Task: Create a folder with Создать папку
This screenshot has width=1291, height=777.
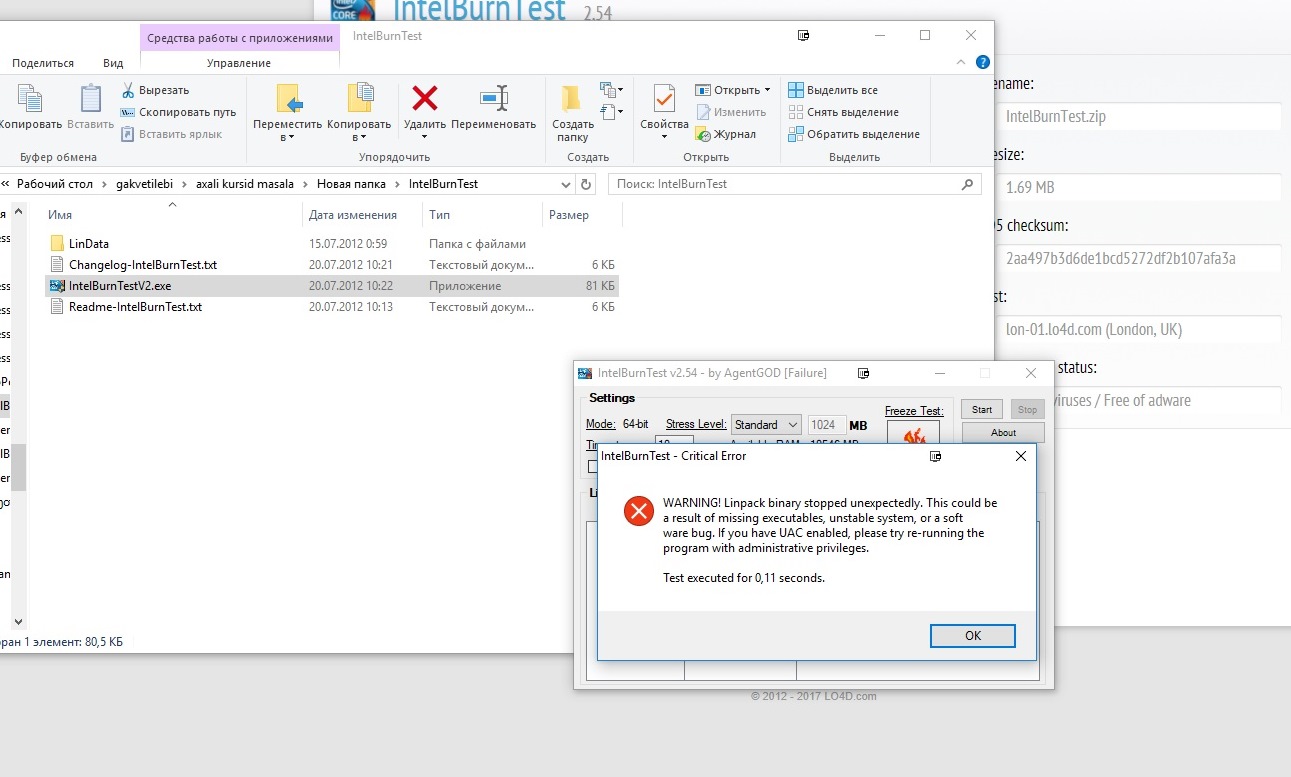Action: [572, 112]
